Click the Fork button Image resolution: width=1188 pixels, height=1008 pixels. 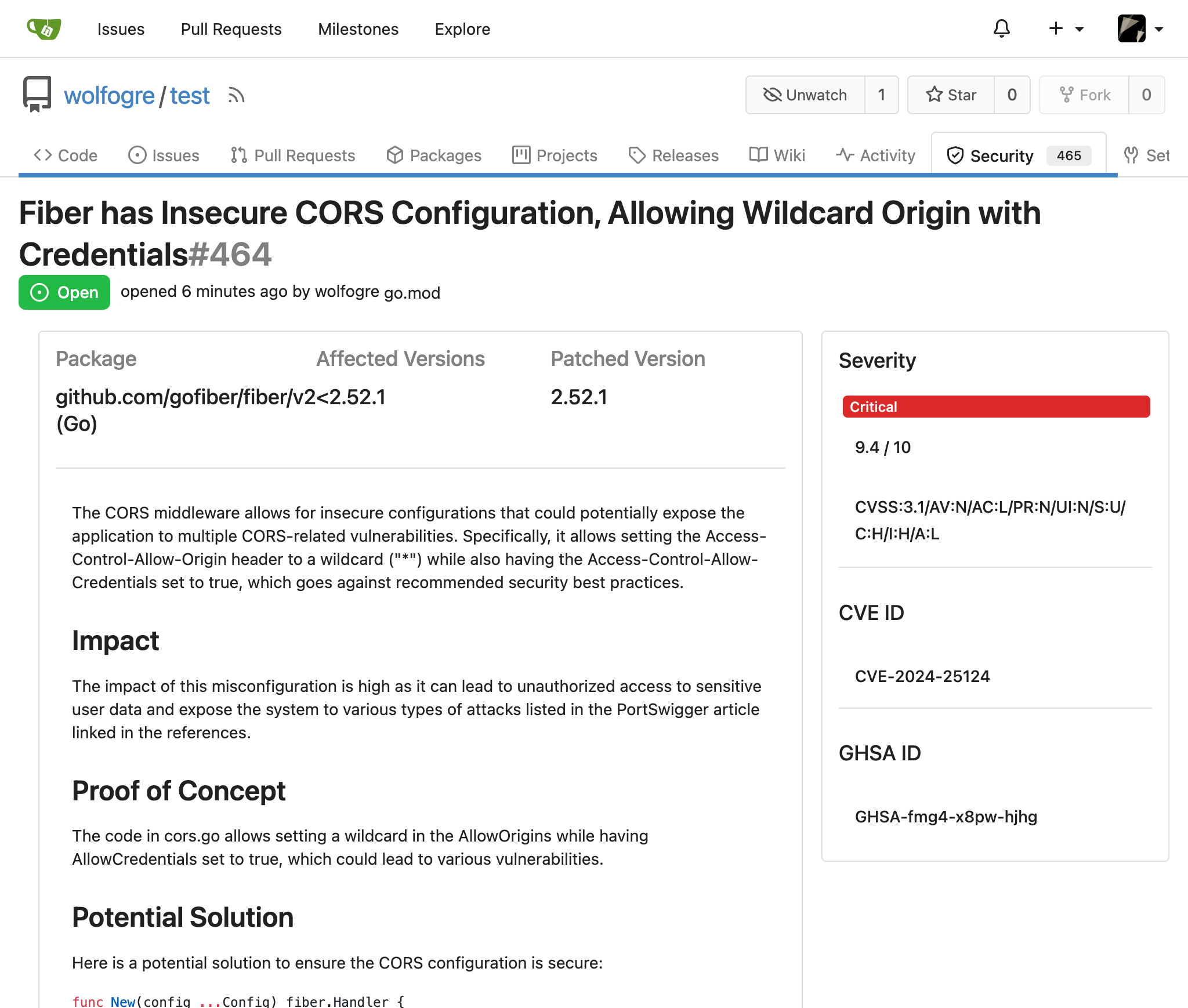tap(1084, 95)
